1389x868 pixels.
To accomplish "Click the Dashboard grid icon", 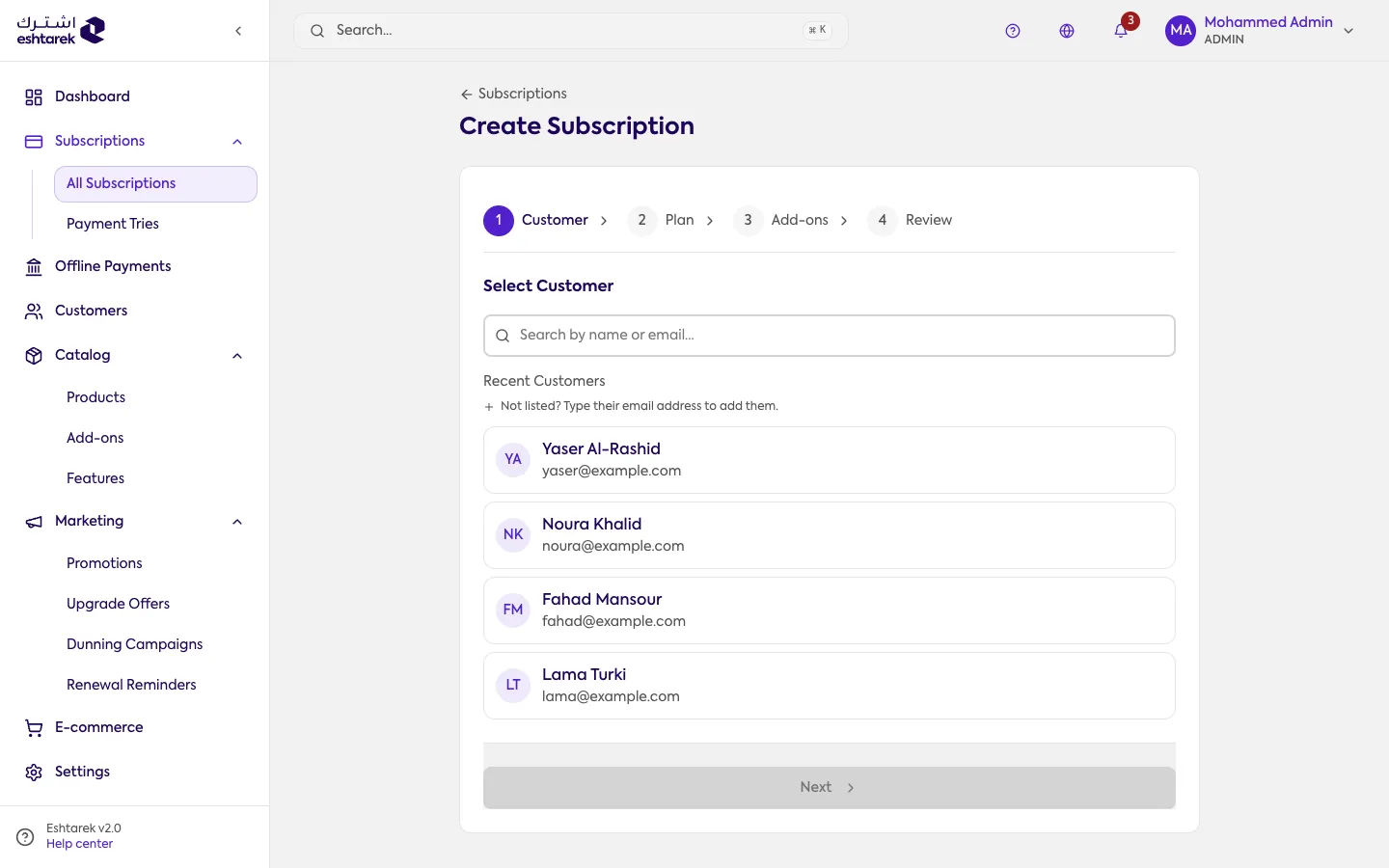I will pos(34,97).
